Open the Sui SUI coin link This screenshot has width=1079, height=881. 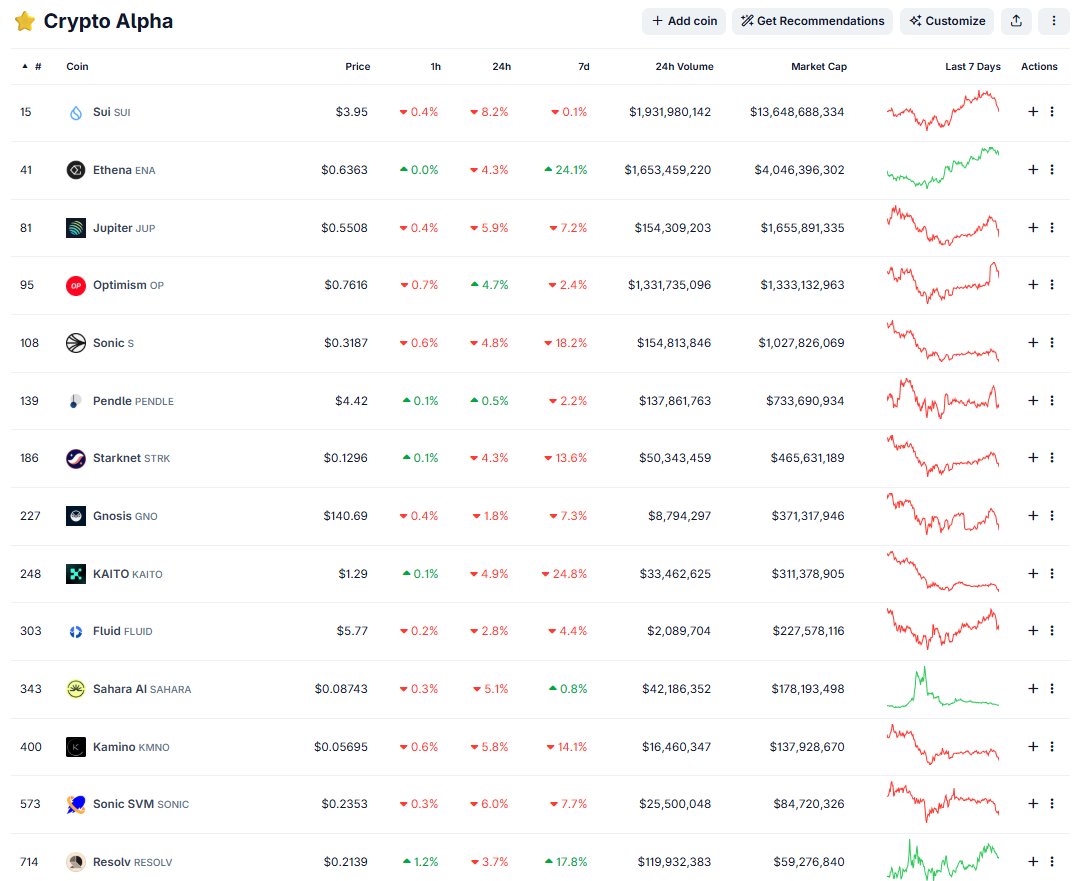pos(111,112)
